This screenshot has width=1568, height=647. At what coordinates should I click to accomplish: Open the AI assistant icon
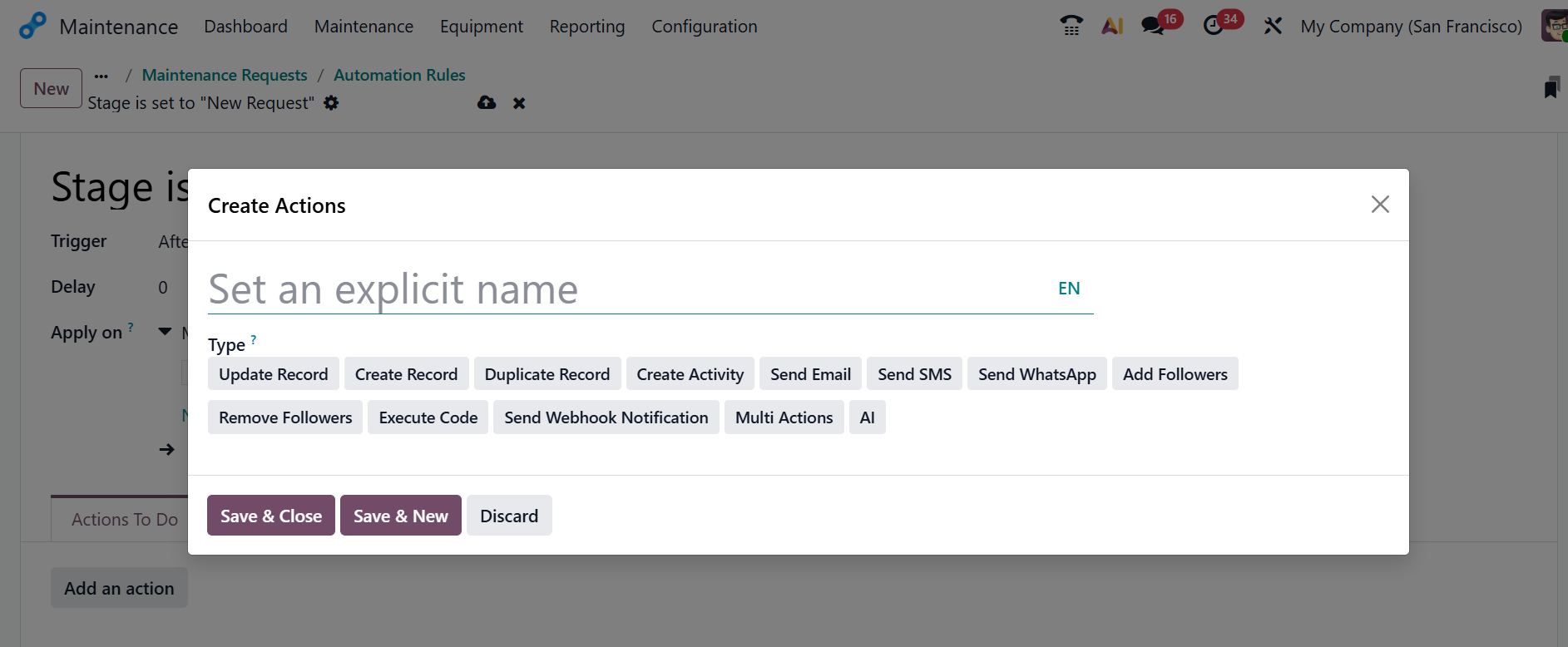[1112, 26]
